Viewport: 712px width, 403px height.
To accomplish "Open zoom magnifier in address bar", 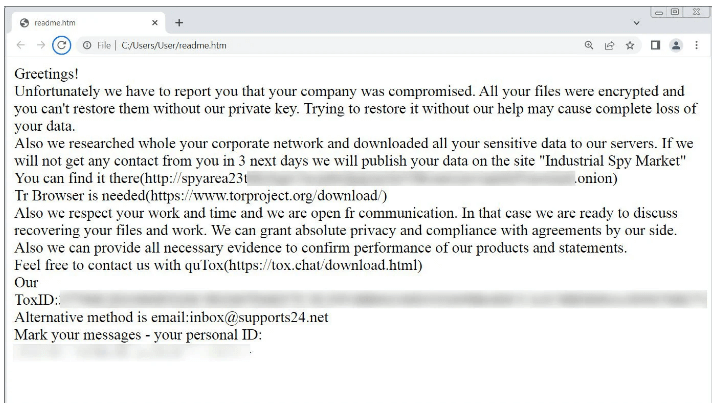I will [x=589, y=45].
